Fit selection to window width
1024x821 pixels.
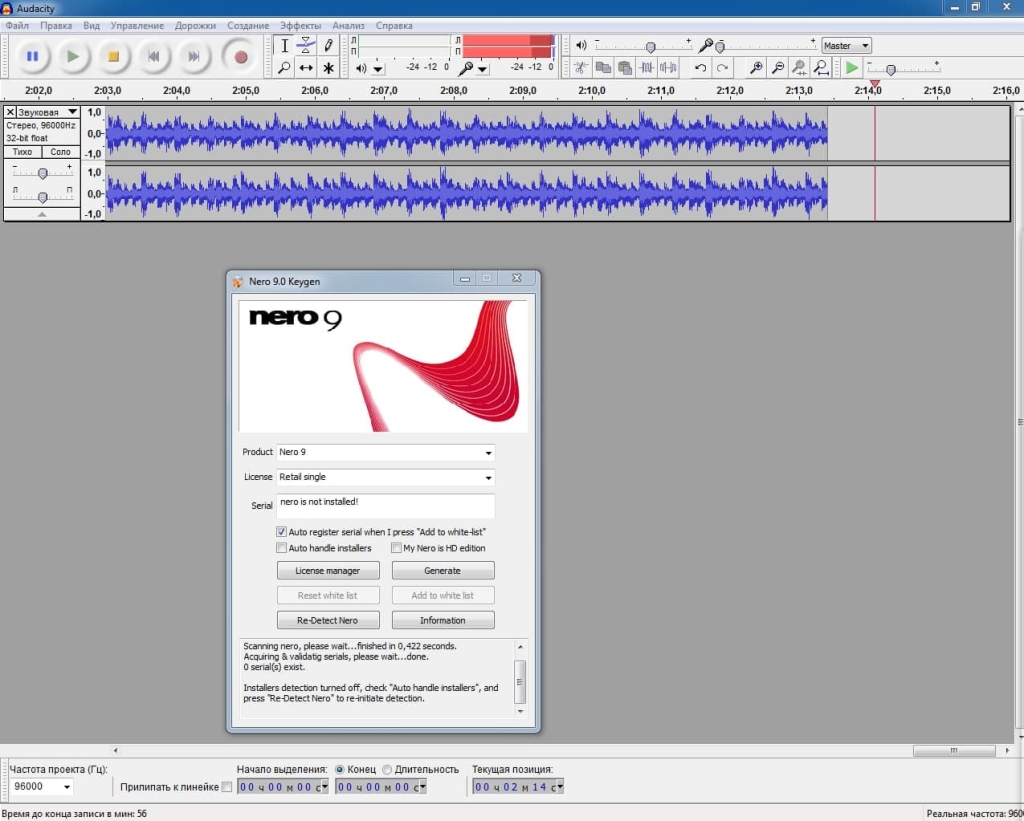pyautogui.click(x=799, y=67)
